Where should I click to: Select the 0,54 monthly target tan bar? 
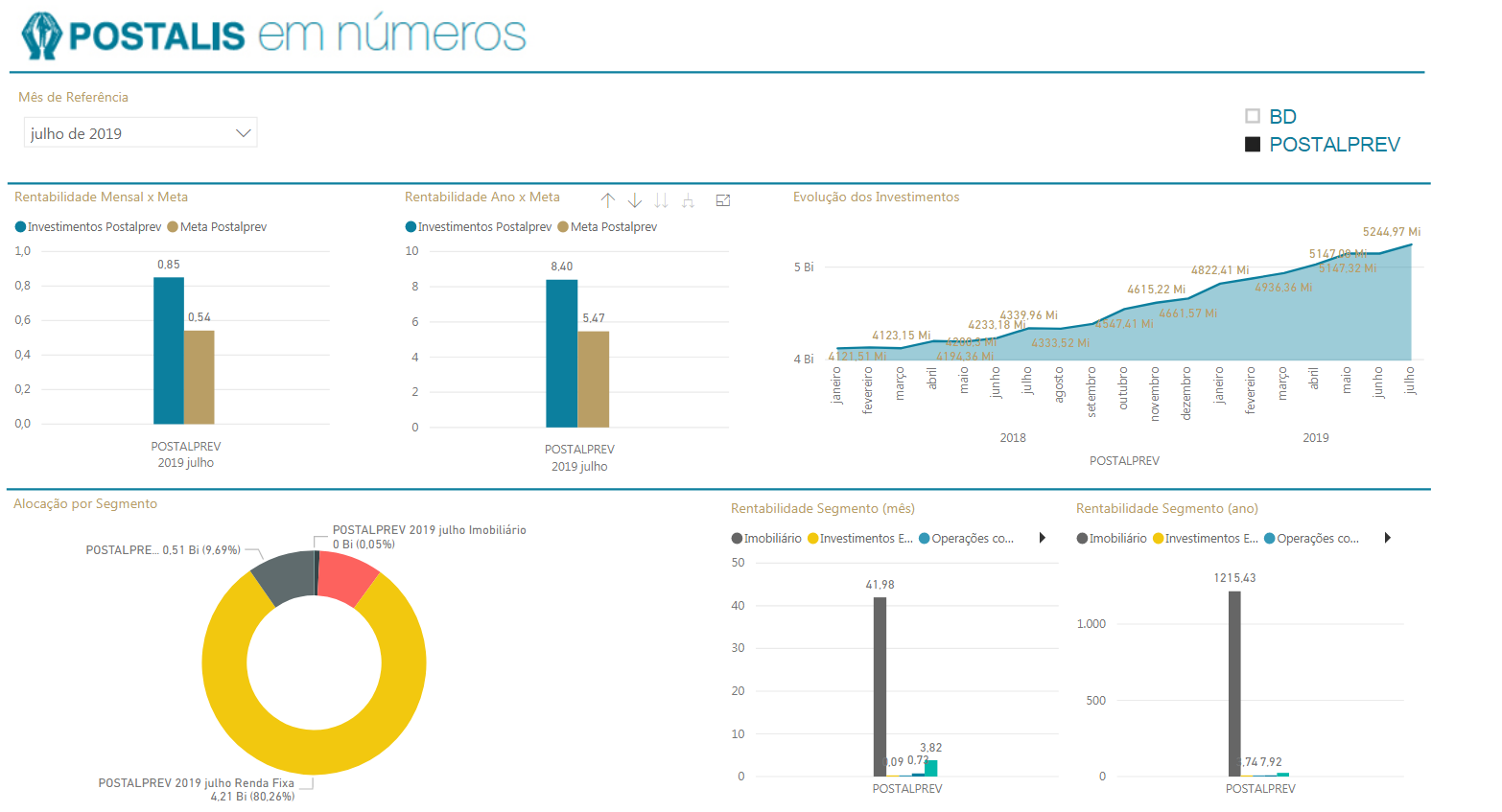click(199, 378)
